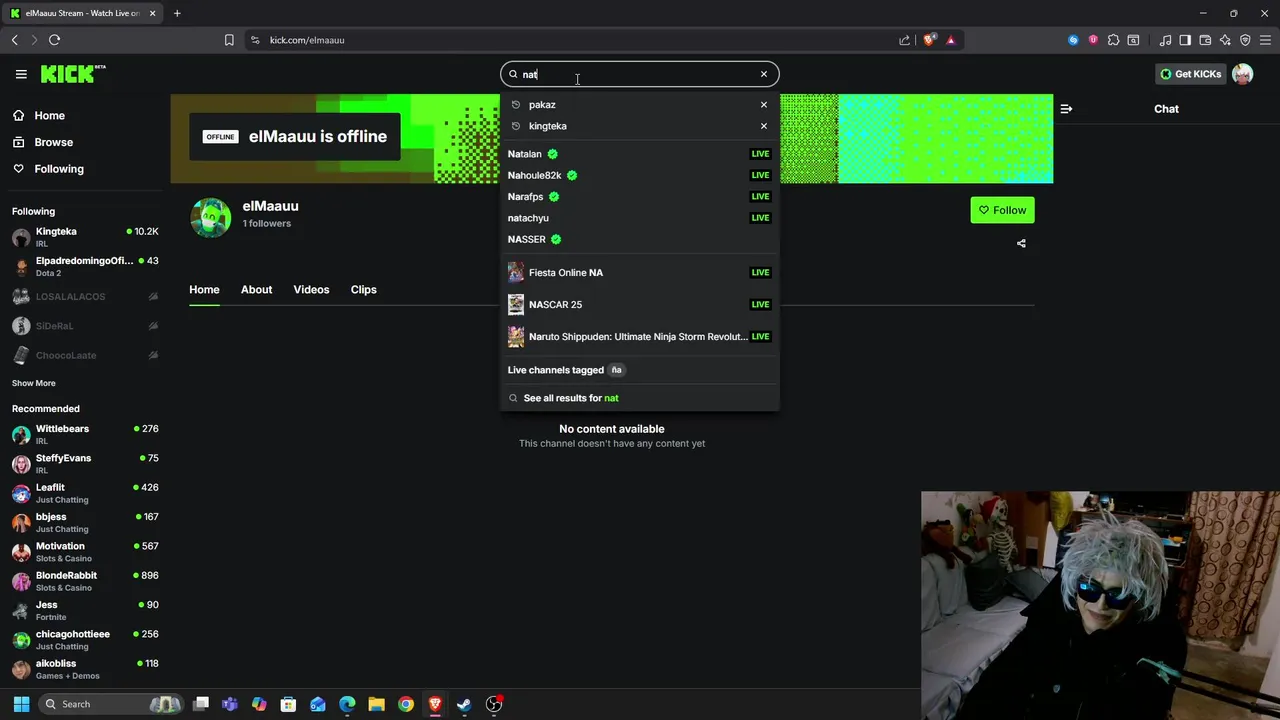1280x720 pixels.
Task: Open Kingteka followed channel
Action: click(85, 237)
